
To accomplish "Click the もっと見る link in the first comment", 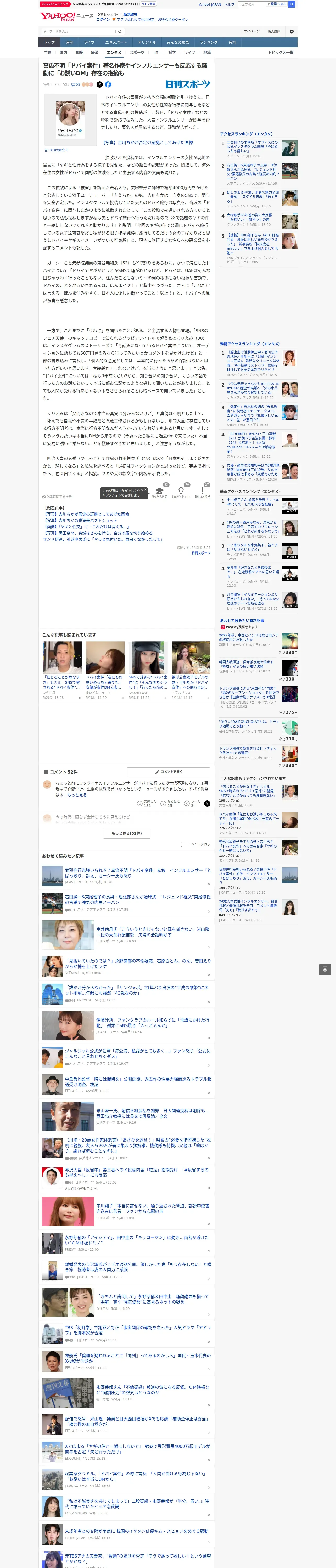I will [77, 795].
